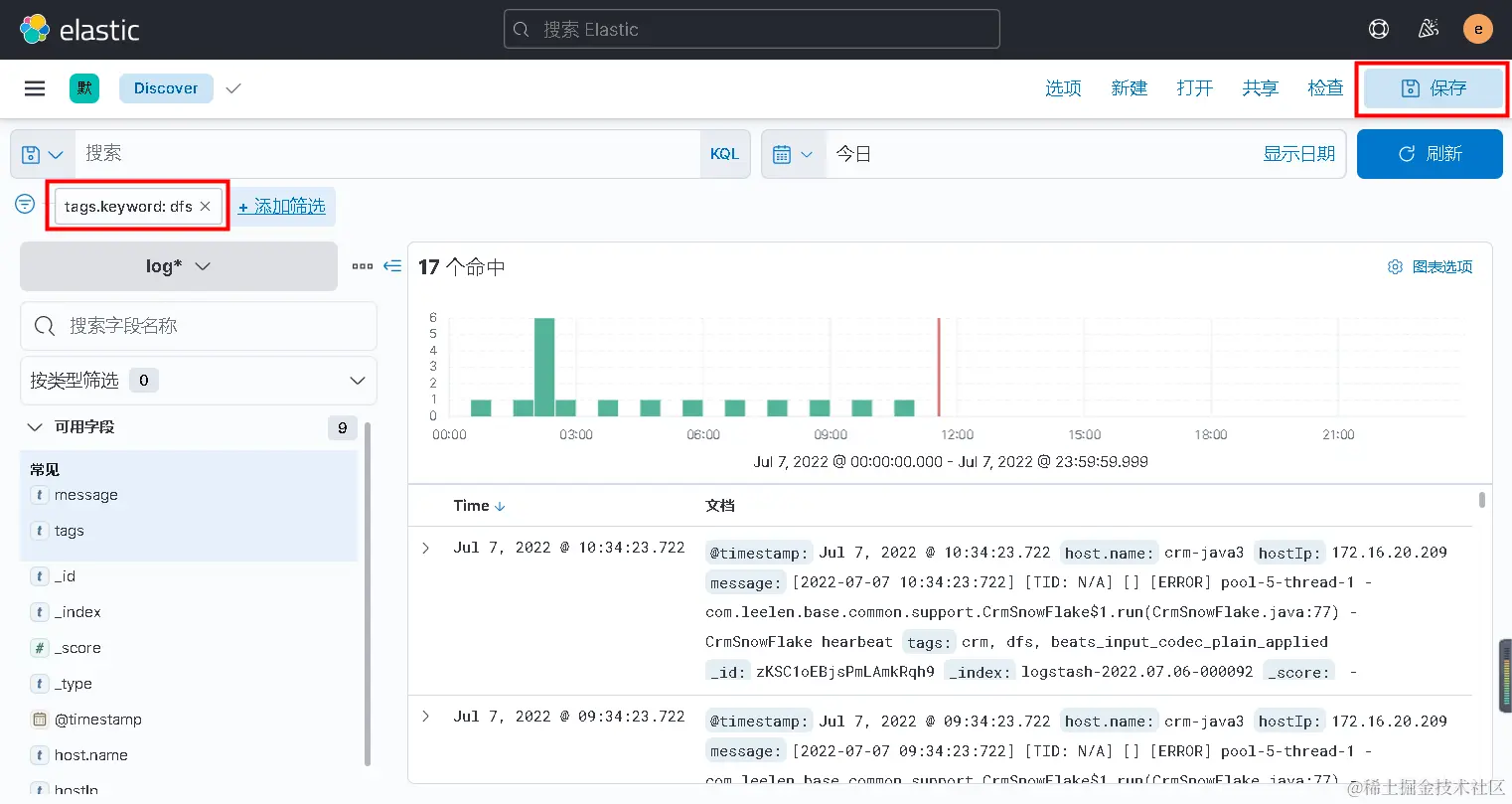Focus the search field names input
1512x804 pixels.
[x=199, y=326]
